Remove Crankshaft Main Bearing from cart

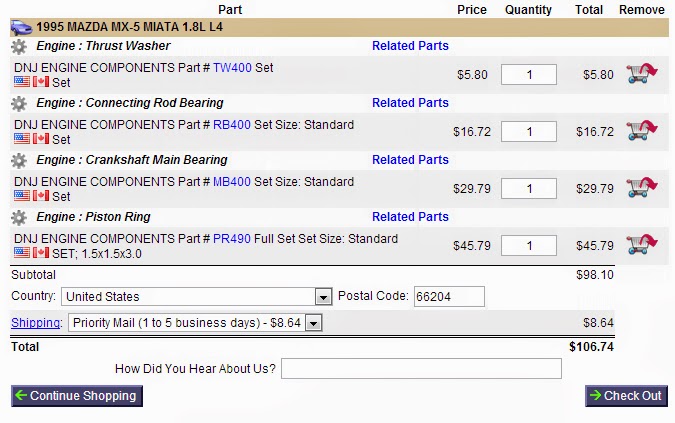(641, 188)
